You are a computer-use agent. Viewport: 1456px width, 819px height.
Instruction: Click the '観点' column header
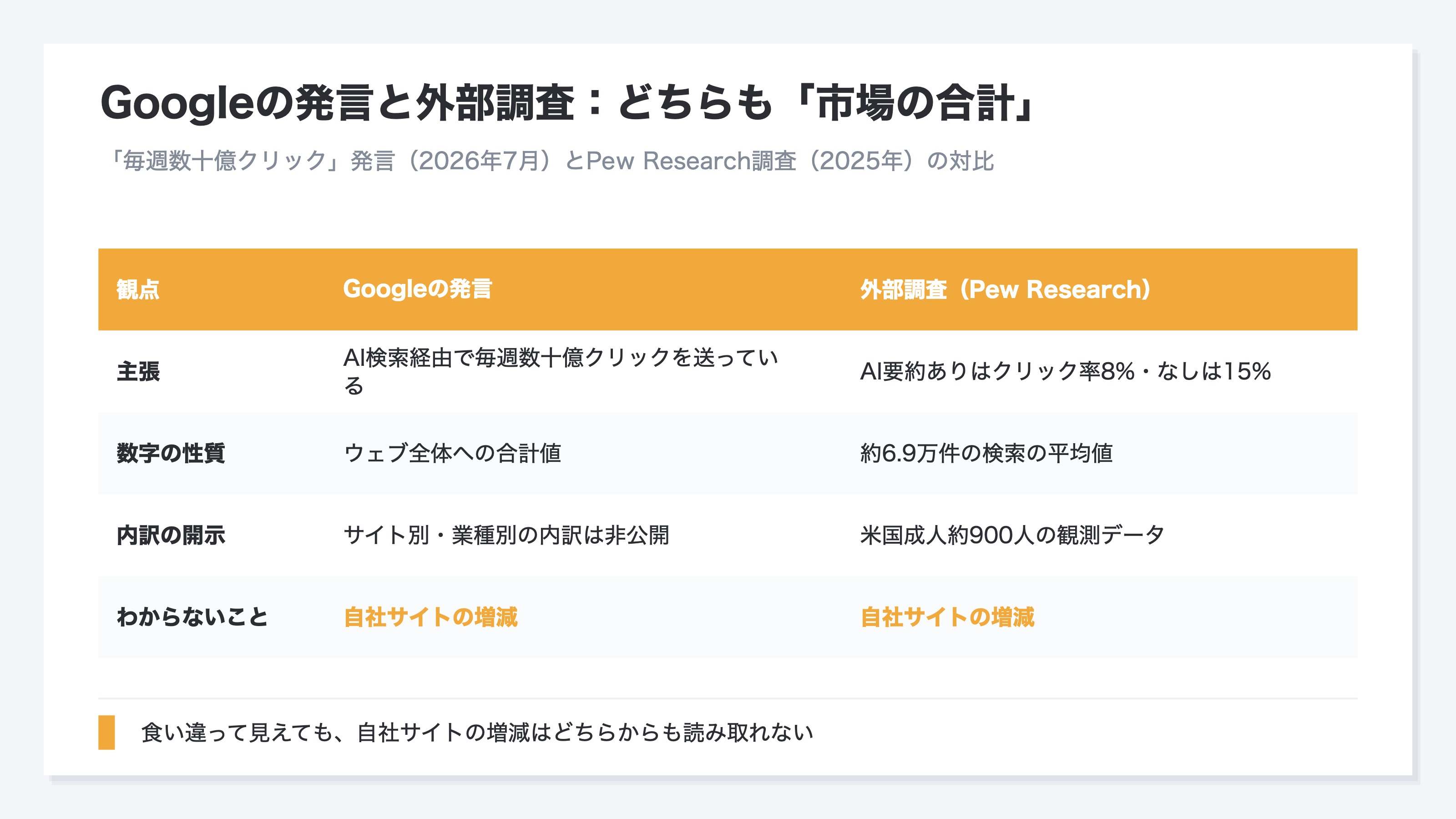tap(138, 289)
